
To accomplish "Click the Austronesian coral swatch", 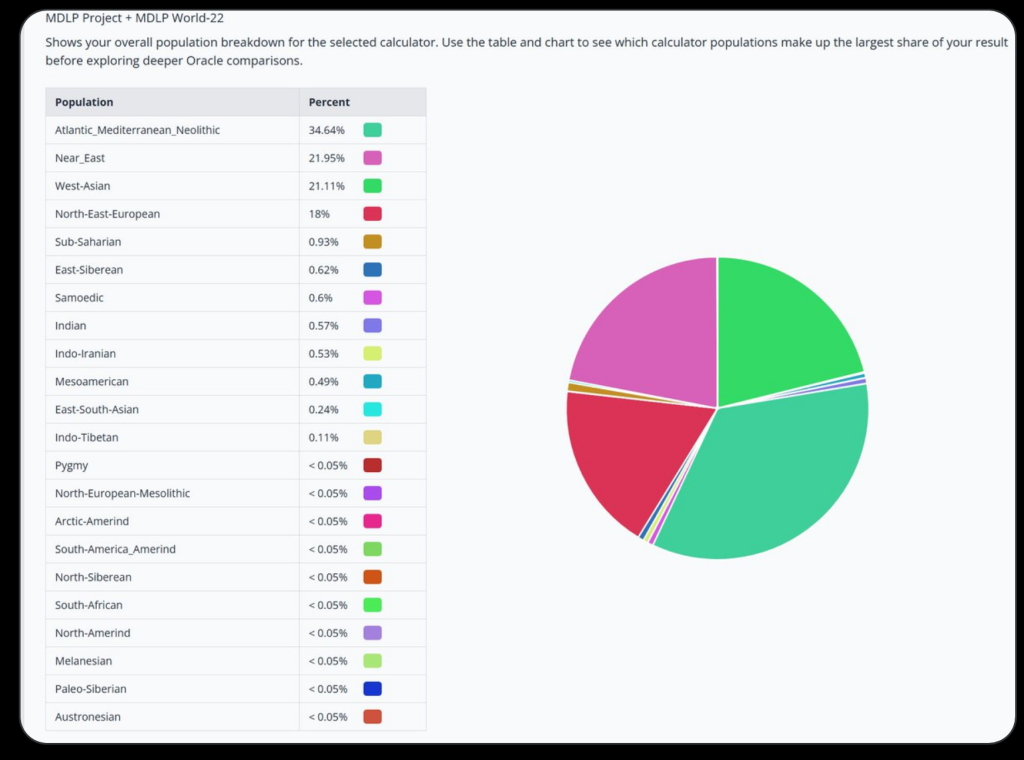I will point(372,717).
